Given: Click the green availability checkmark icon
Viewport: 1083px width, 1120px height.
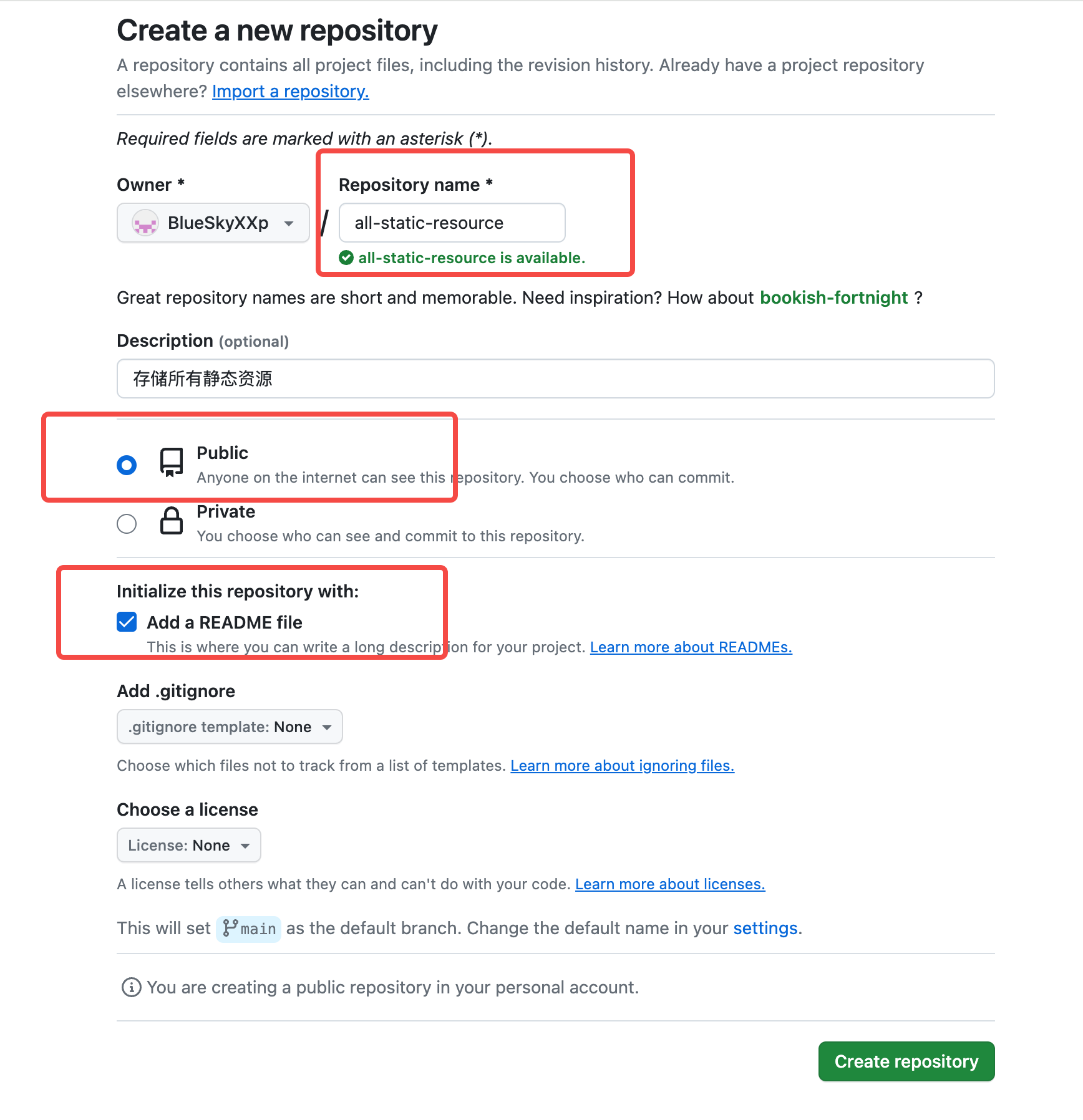Looking at the screenshot, I should [x=346, y=258].
